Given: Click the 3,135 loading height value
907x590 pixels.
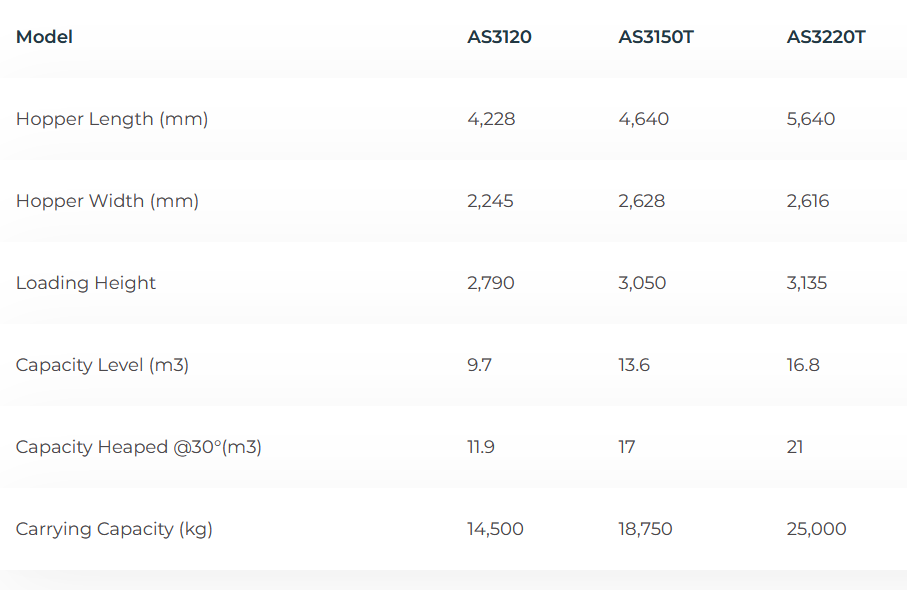Looking at the screenshot, I should (807, 283).
